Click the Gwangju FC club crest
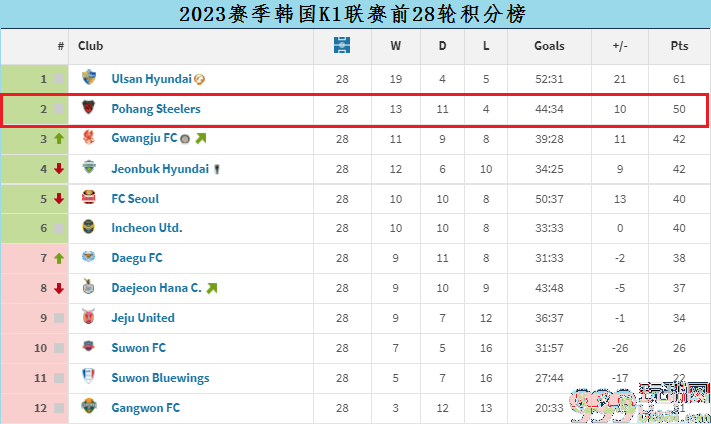 pyautogui.click(x=88, y=137)
